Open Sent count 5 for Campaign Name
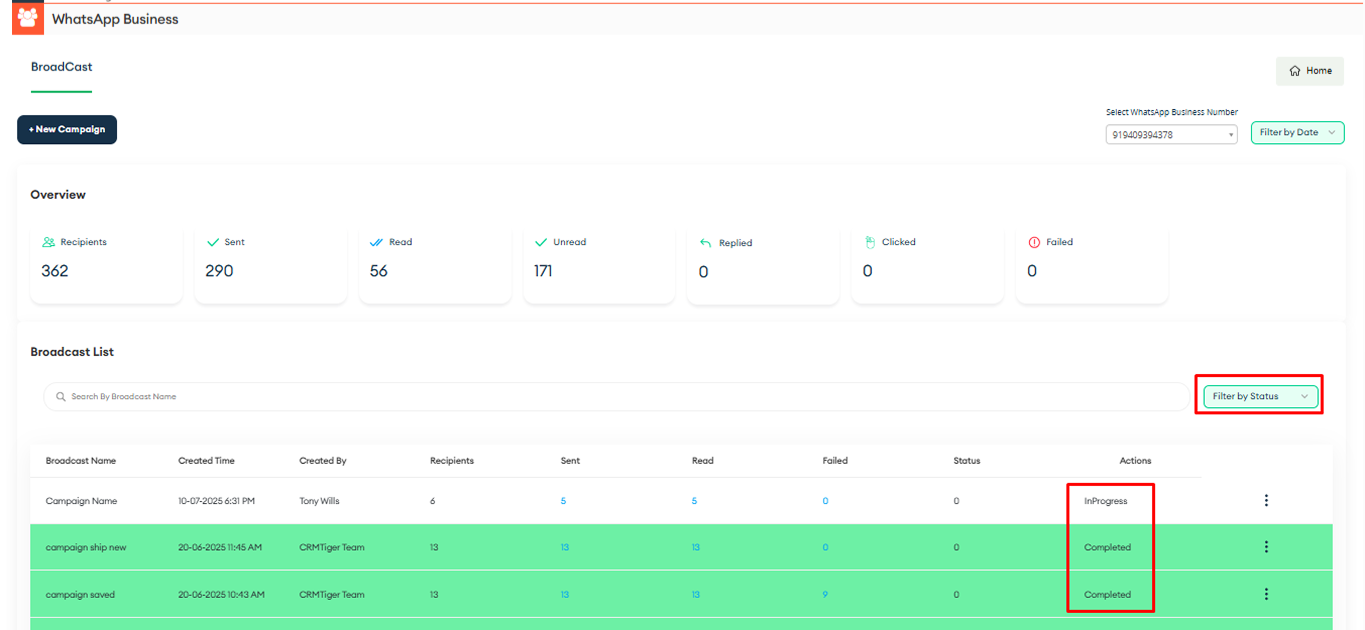The height and width of the screenshot is (630, 1365). (x=563, y=501)
